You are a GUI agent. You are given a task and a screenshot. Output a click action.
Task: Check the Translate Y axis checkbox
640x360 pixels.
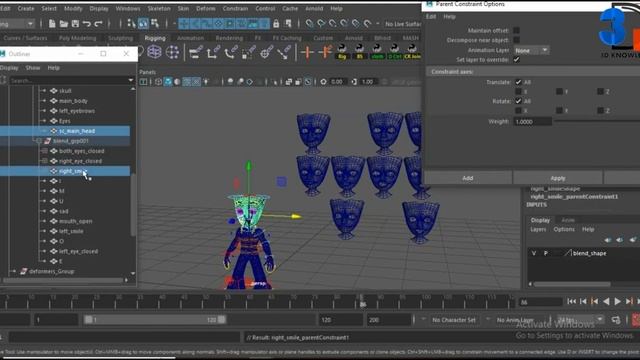pos(560,91)
